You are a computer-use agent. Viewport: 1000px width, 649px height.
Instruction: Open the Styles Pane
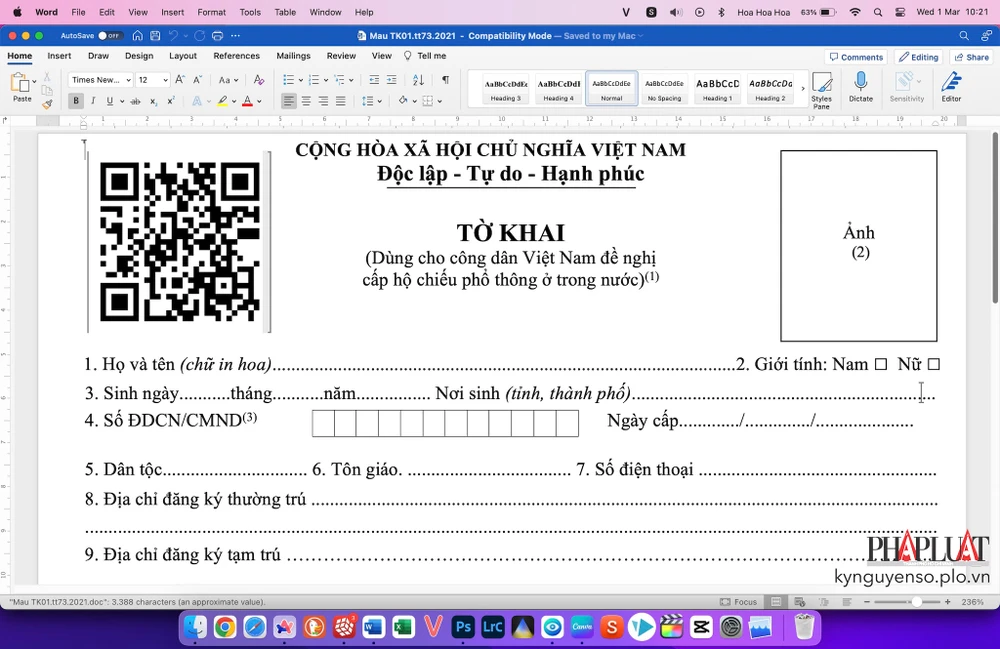tap(821, 88)
